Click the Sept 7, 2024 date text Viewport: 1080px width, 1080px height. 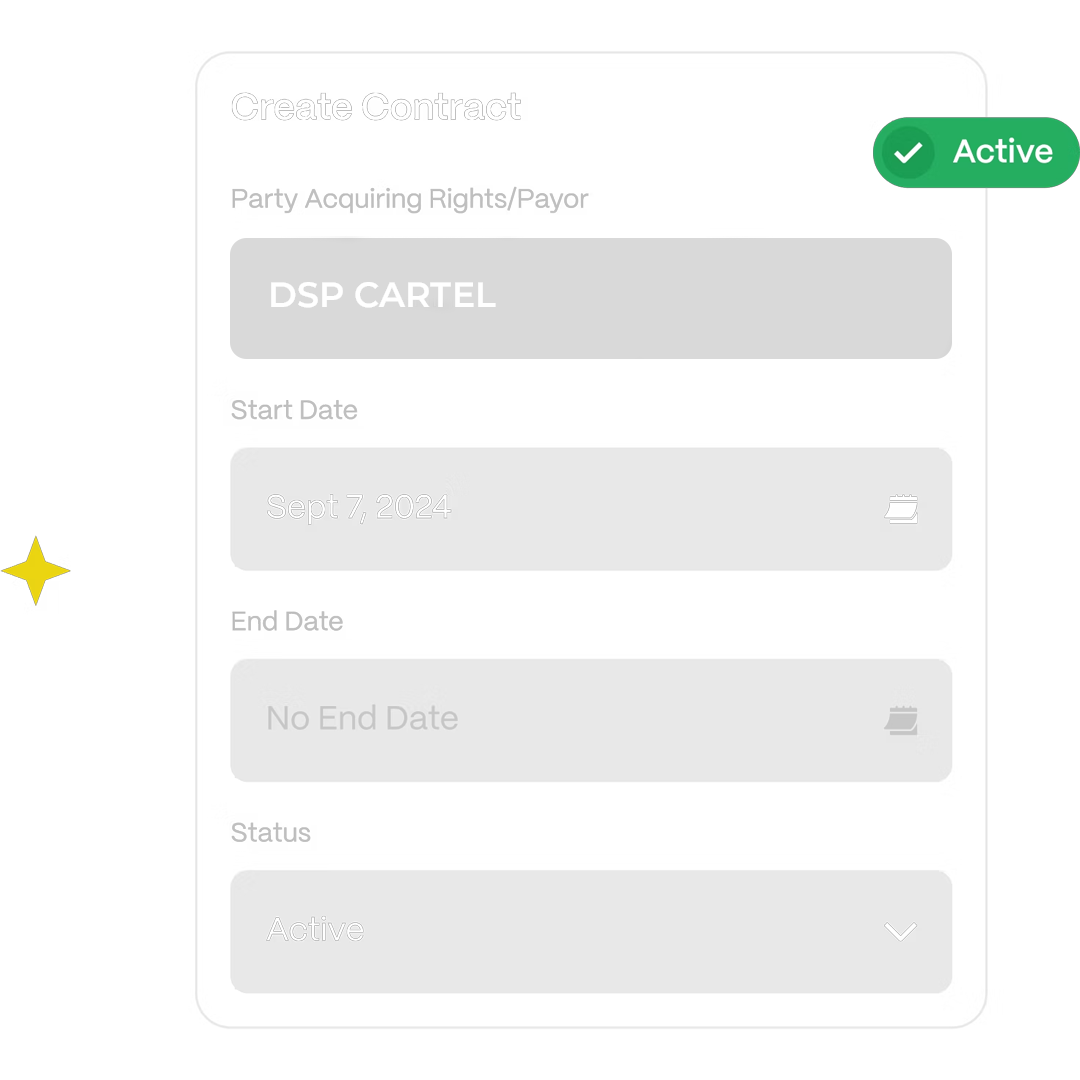point(358,508)
